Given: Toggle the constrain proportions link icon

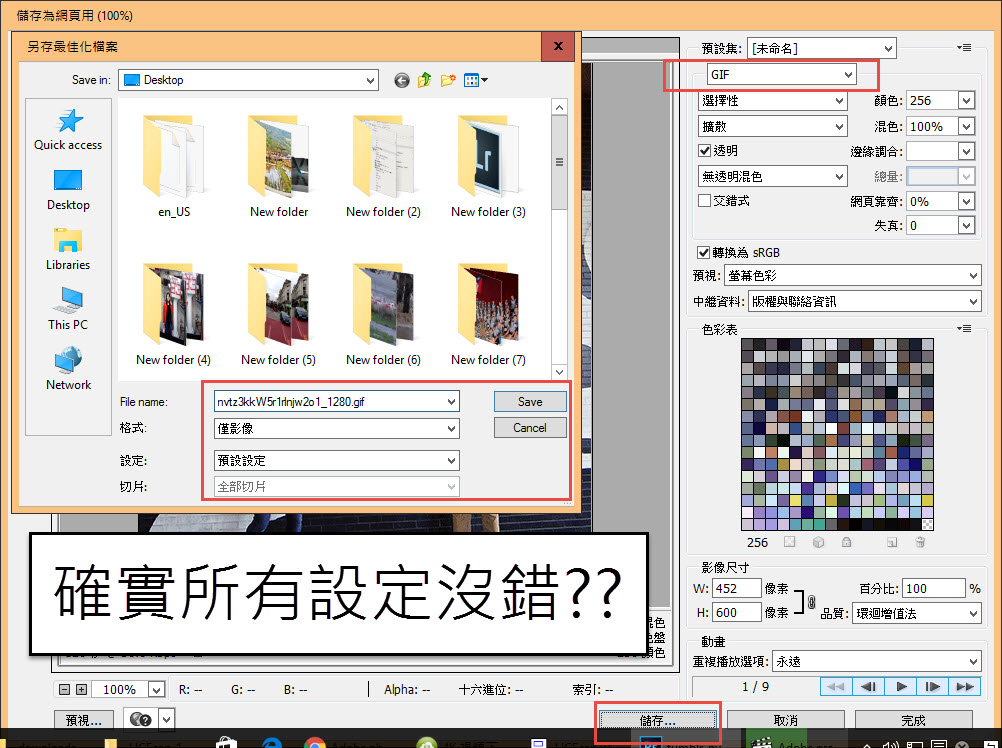Looking at the screenshot, I should coord(812,601).
